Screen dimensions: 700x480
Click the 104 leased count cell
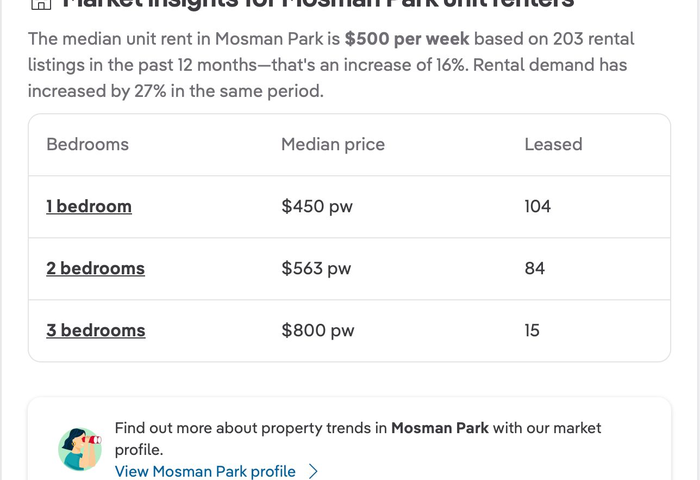point(538,206)
